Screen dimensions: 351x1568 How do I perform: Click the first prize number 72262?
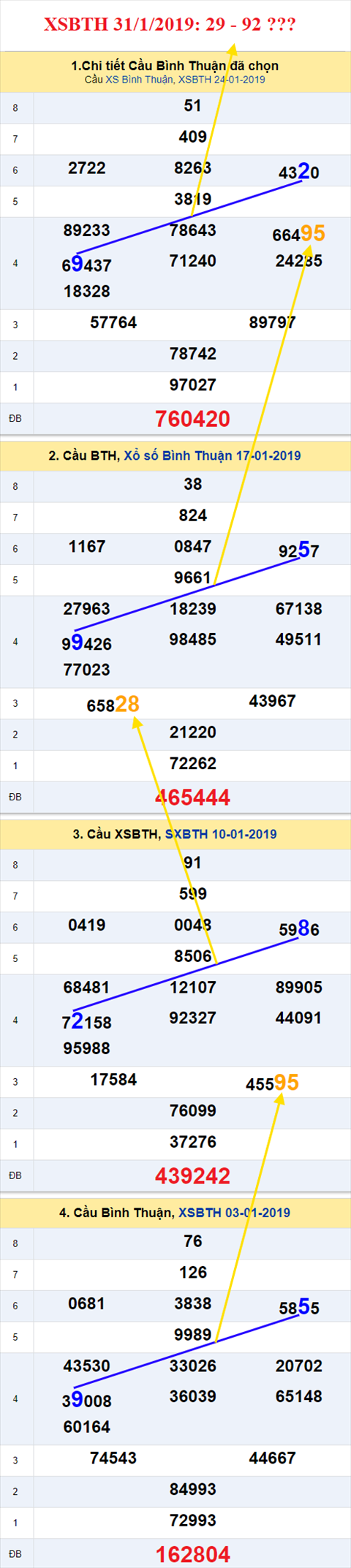192,764
